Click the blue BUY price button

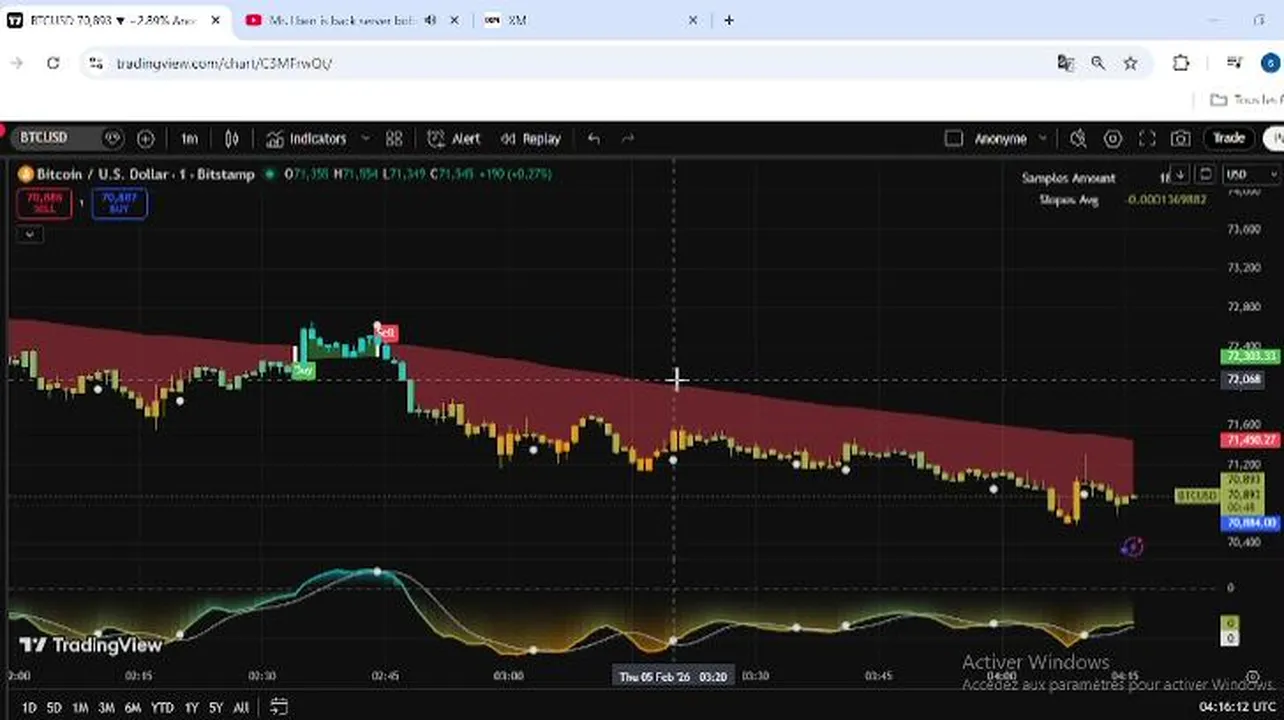point(119,203)
